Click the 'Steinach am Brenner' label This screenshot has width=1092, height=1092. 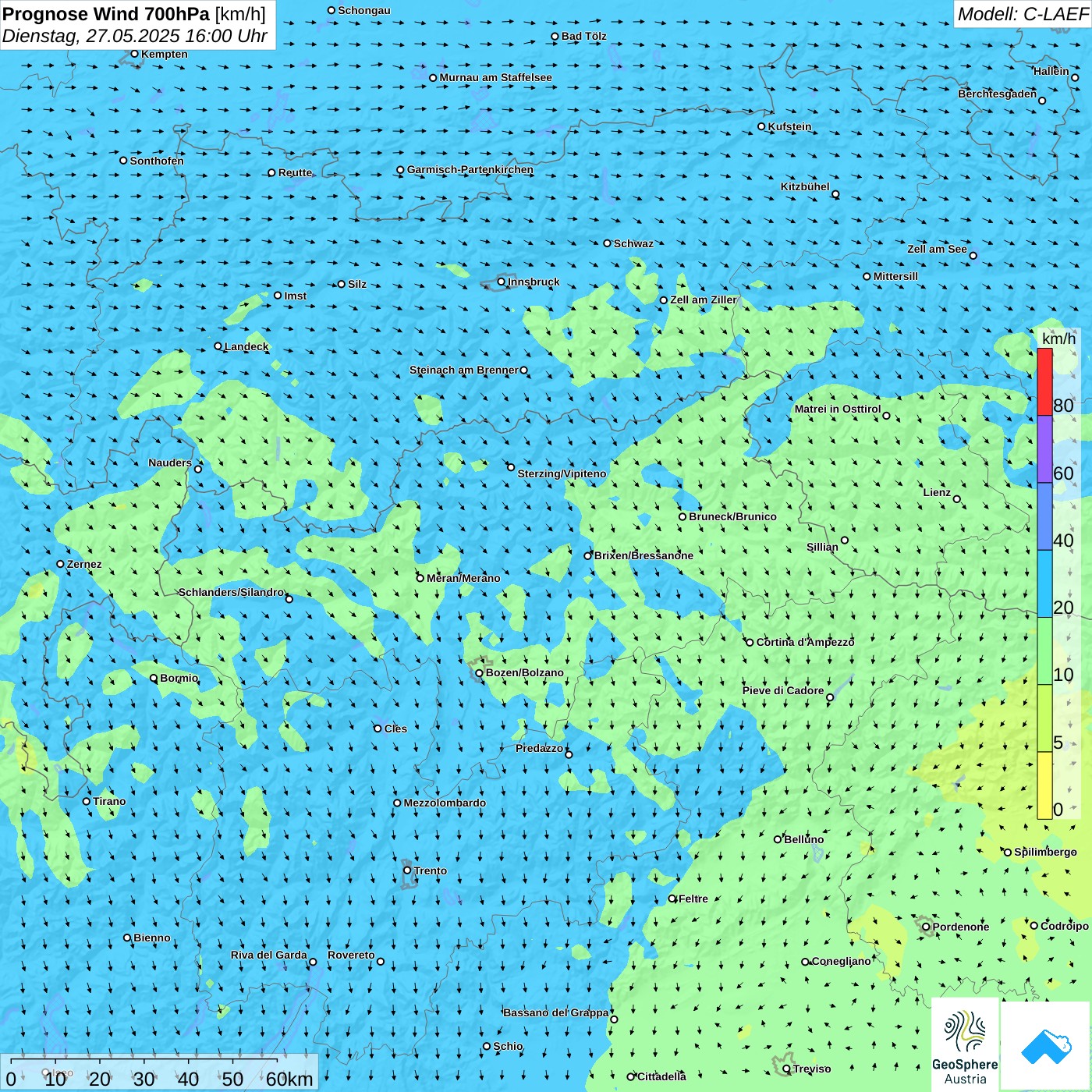click(464, 370)
